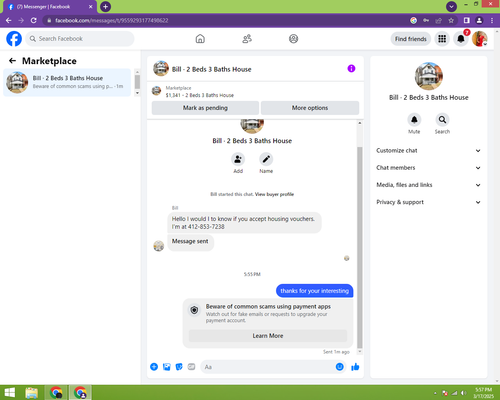Click Bill's housing vouchers message
This screenshot has height=400, width=500.
coord(244,223)
